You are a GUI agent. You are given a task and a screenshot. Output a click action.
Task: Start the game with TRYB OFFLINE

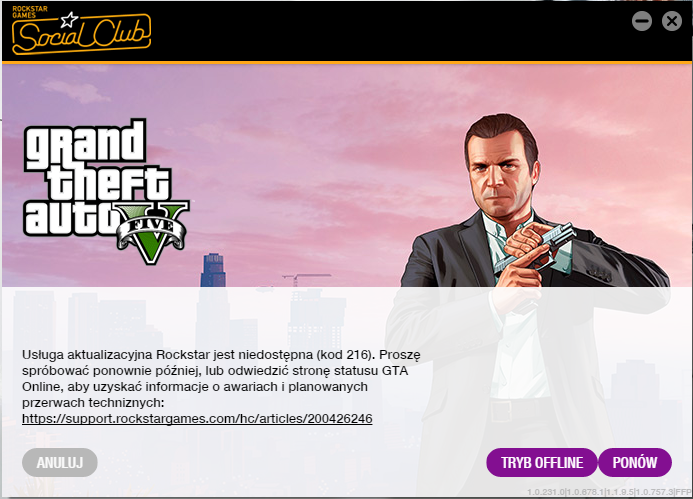542,463
